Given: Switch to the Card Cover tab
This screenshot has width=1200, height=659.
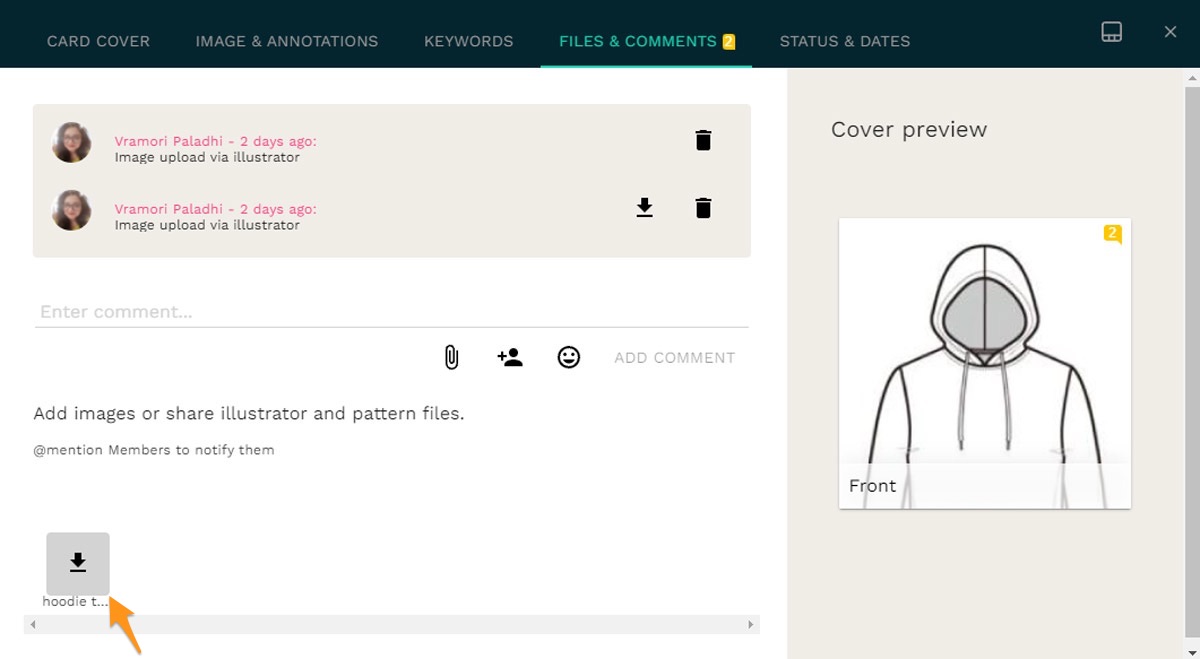Looking at the screenshot, I should tap(98, 41).
